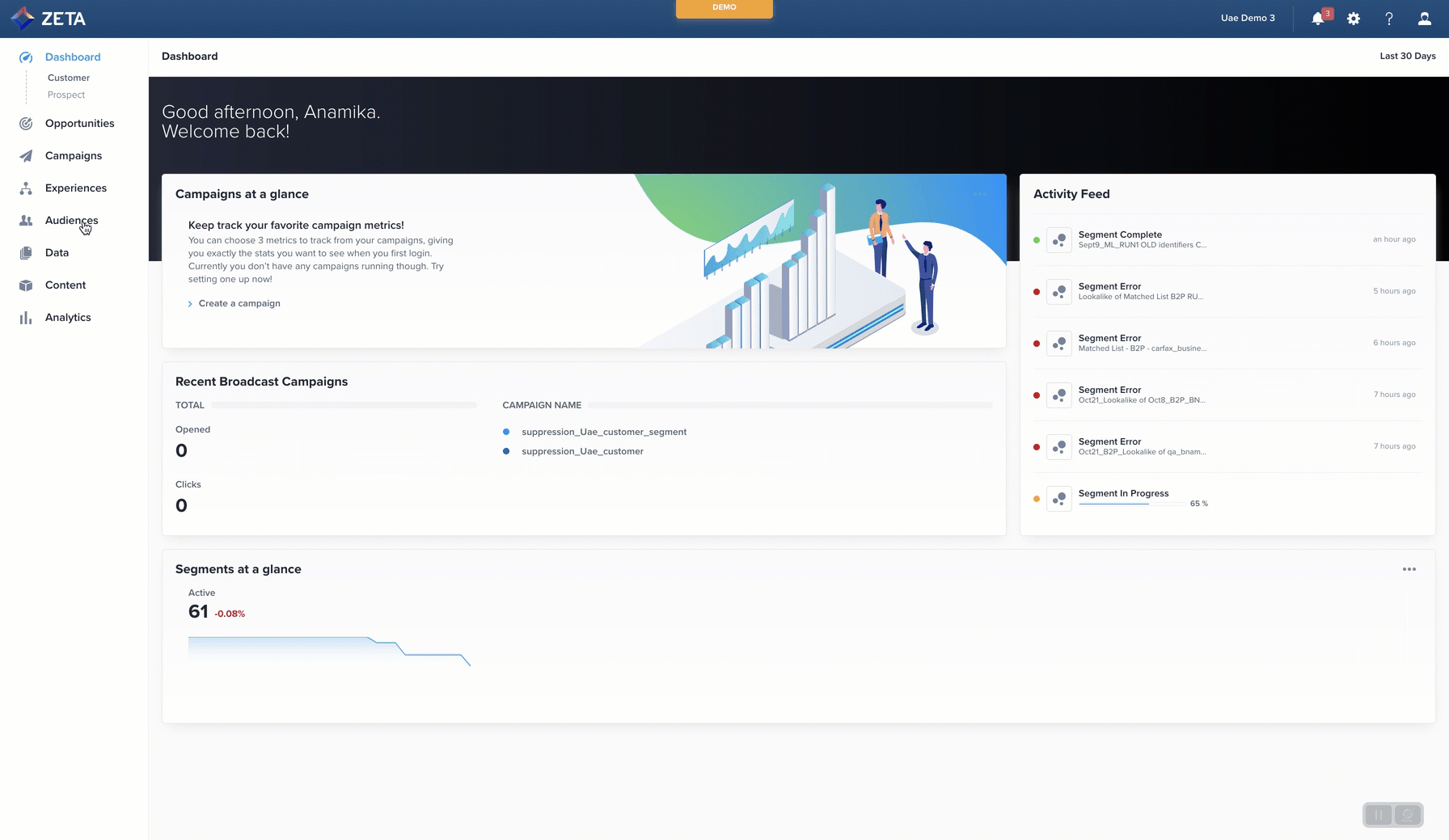Image resolution: width=1449 pixels, height=840 pixels.
Task: Click the Segment In Progress activity icon
Action: [1058, 499]
